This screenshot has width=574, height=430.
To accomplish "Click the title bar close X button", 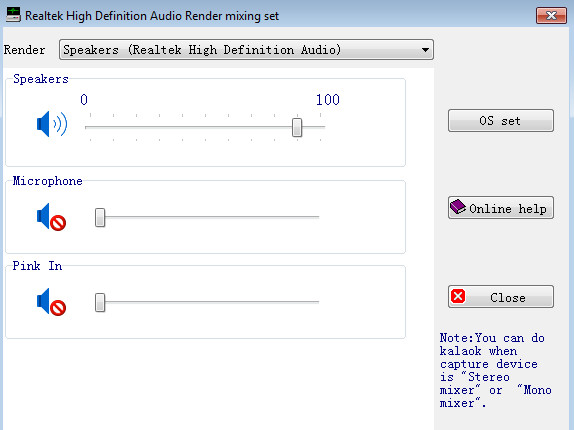I will pyautogui.click(x=551, y=16).
